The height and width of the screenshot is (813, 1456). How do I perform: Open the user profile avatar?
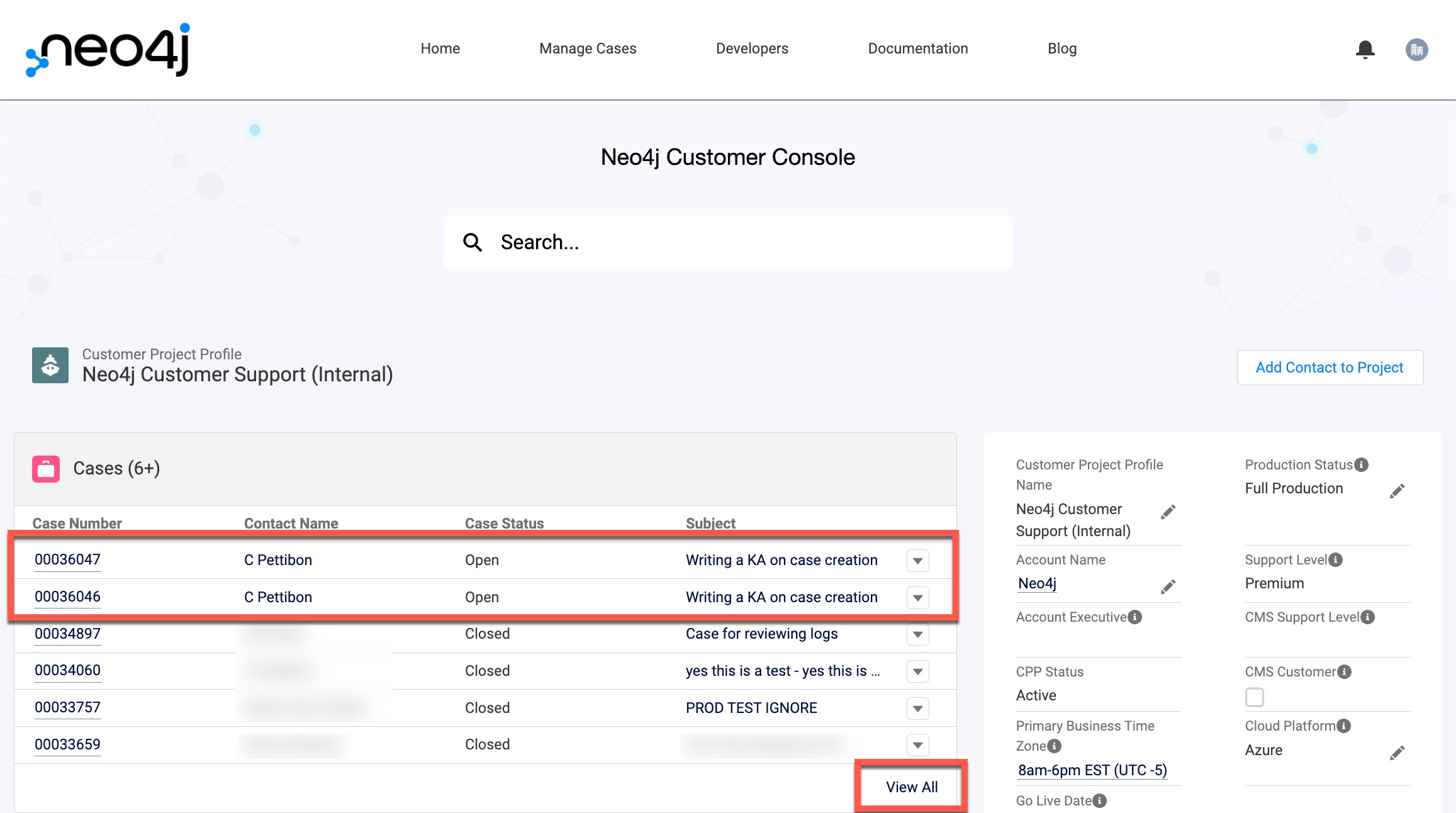click(x=1416, y=50)
